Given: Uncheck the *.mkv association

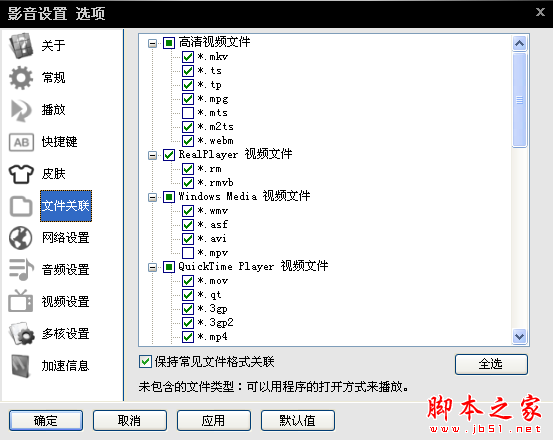Looking at the screenshot, I should tap(188, 57).
